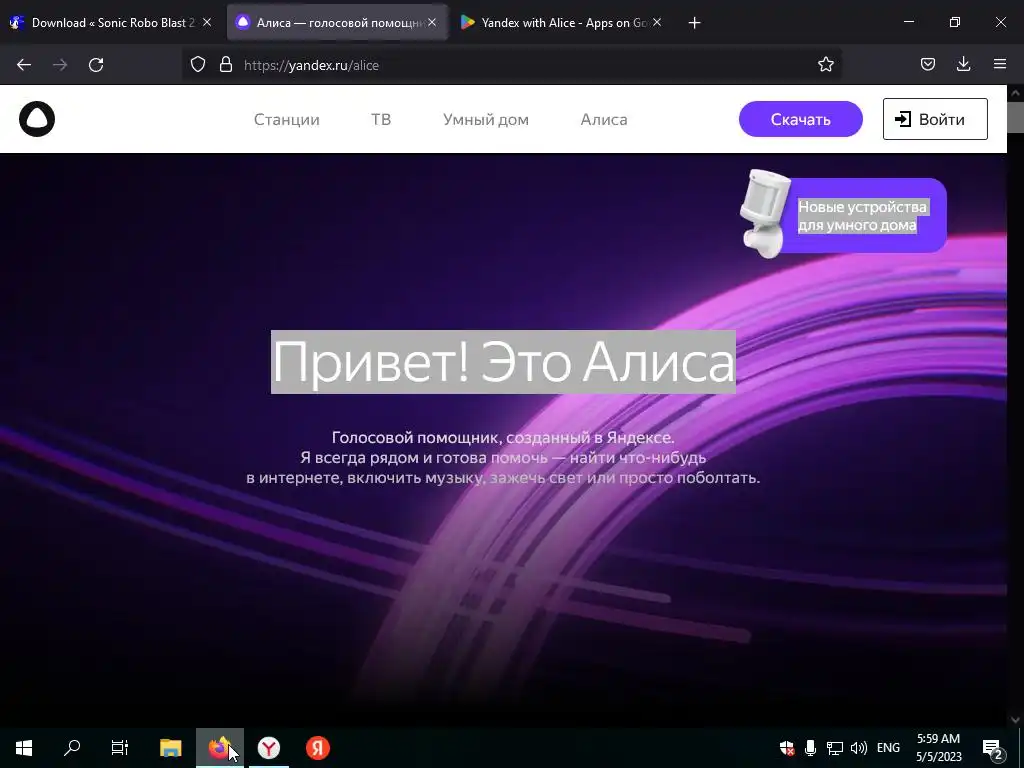Screen dimensions: 1024x768
Task: Click the site padlock security icon
Action: tap(226, 65)
